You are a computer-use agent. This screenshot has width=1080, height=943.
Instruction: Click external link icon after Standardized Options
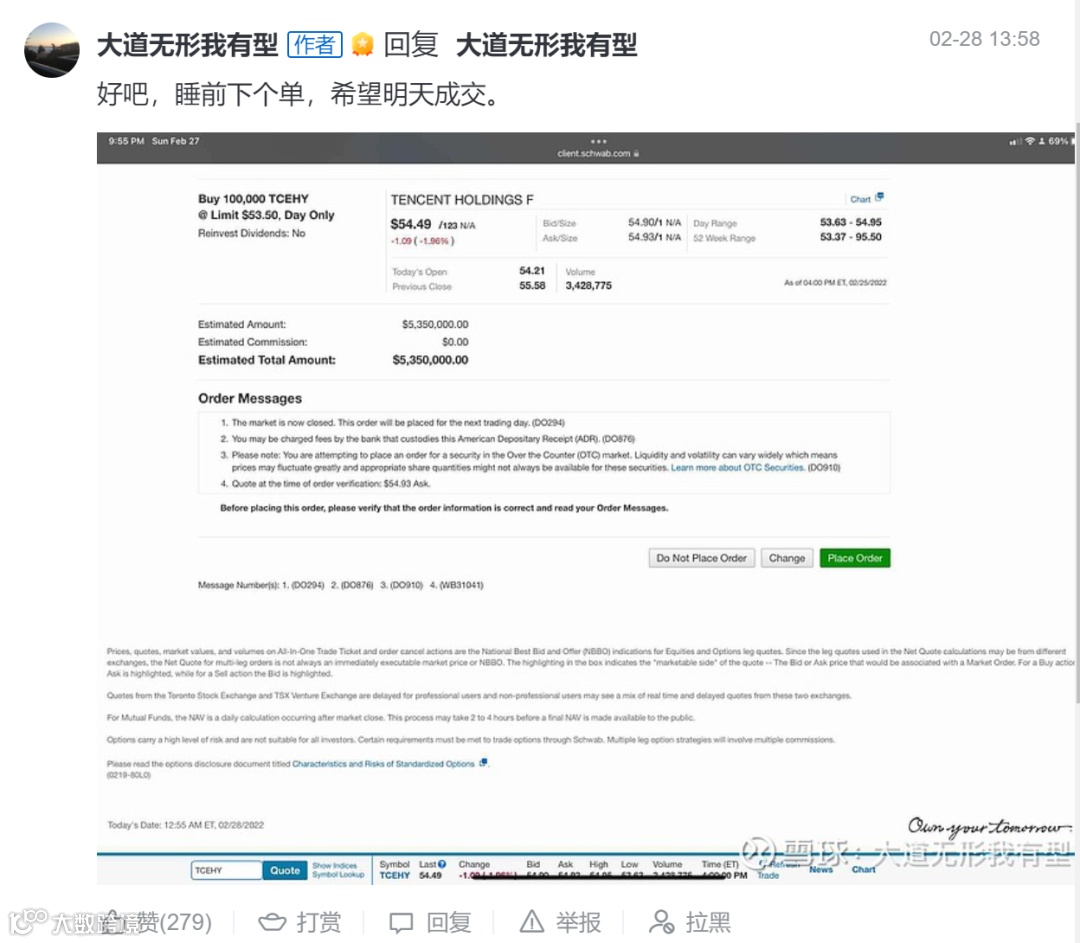pos(484,763)
